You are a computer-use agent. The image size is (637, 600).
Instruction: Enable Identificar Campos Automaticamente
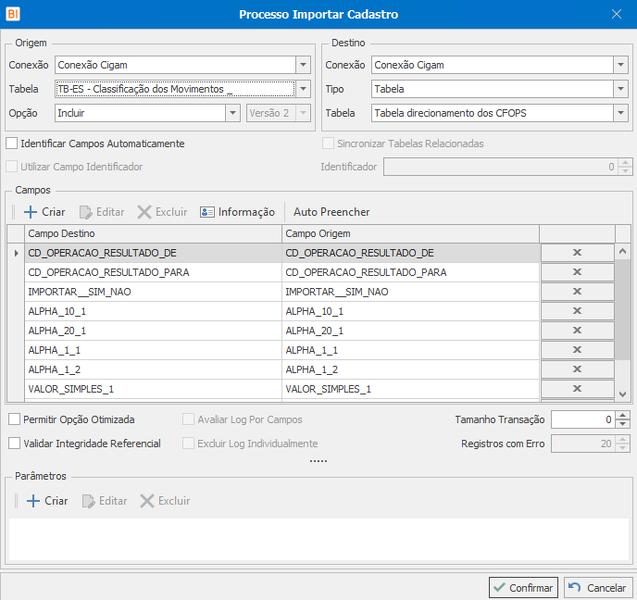tap(12, 143)
